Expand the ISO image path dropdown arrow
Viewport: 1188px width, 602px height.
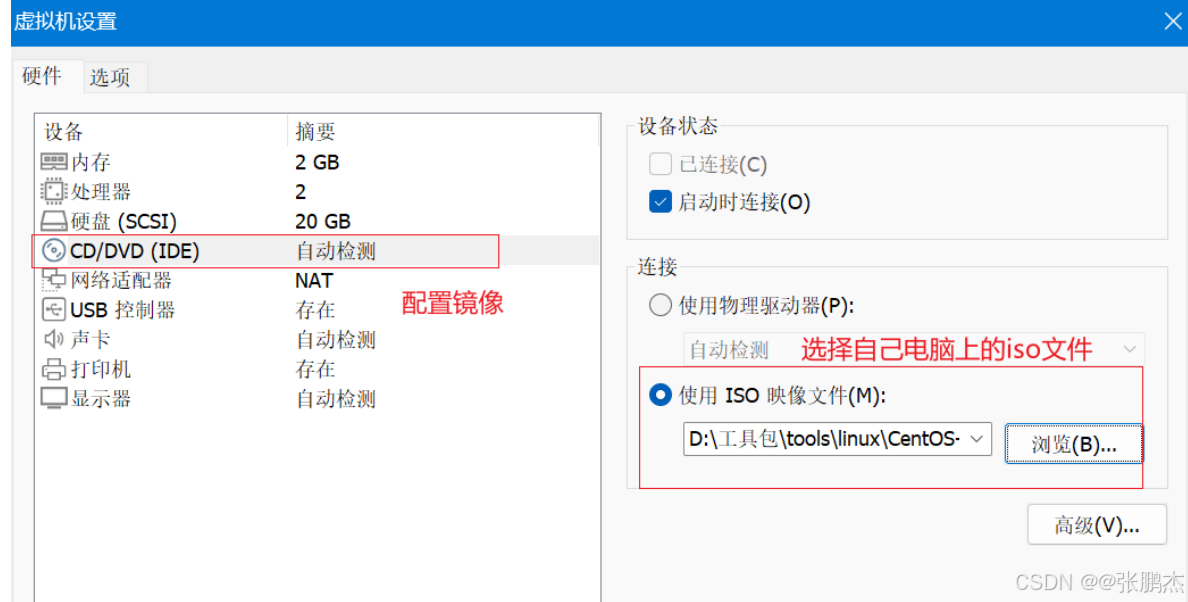coord(977,439)
